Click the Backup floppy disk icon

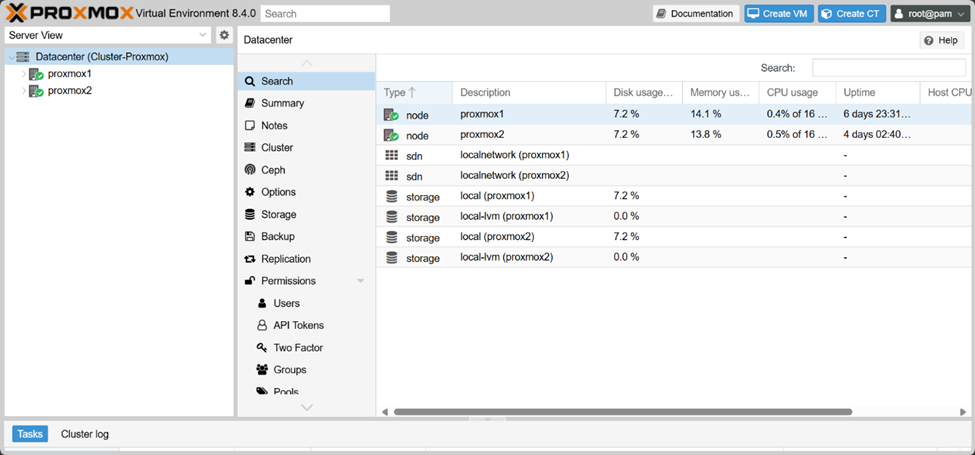tap(250, 237)
